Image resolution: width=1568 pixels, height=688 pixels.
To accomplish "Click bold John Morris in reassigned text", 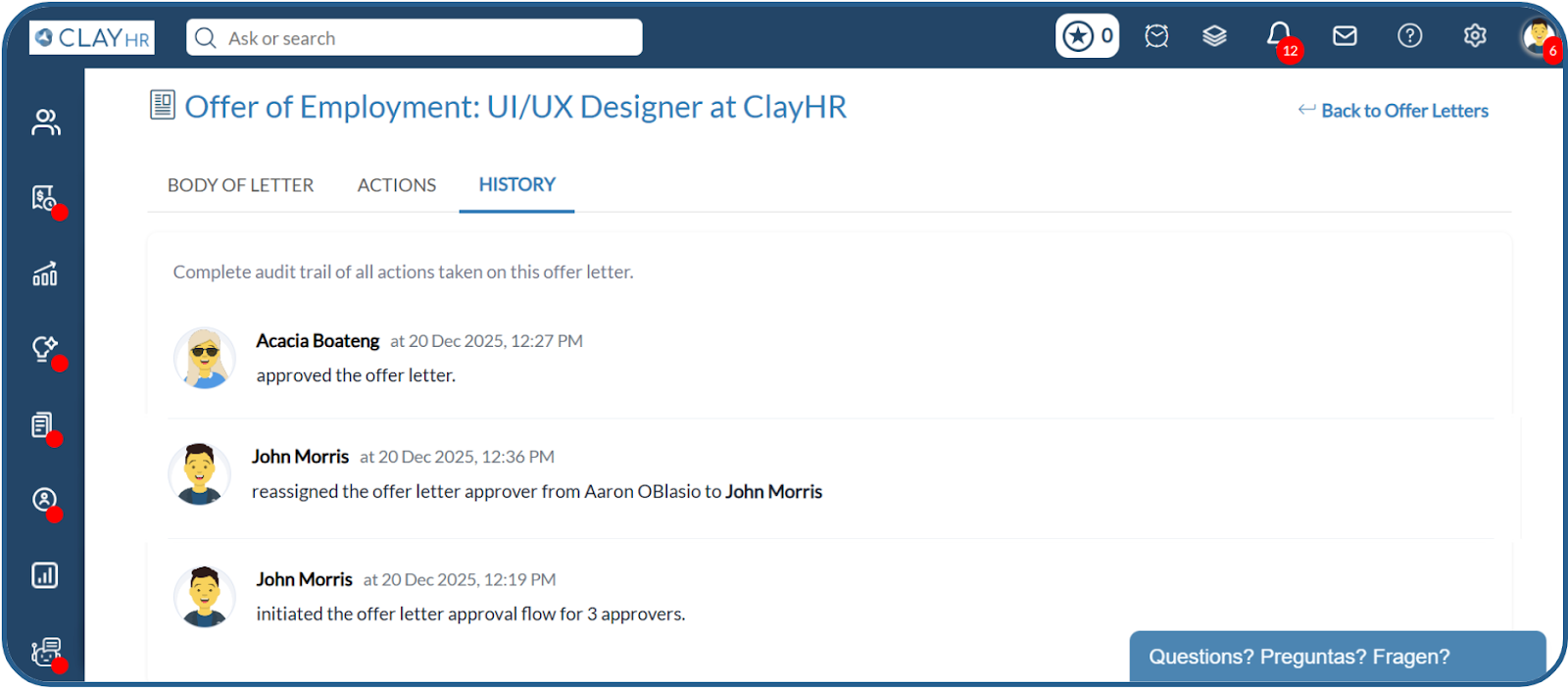I will [x=774, y=492].
